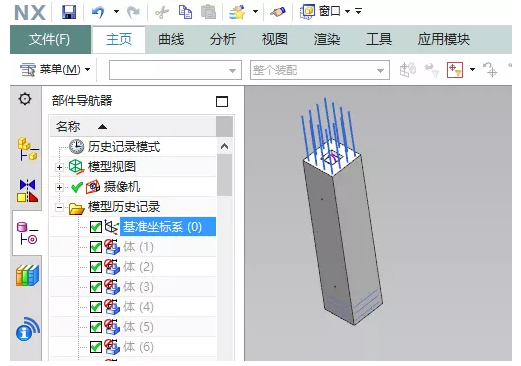Click the 窗口 window icon

[x=307, y=12]
